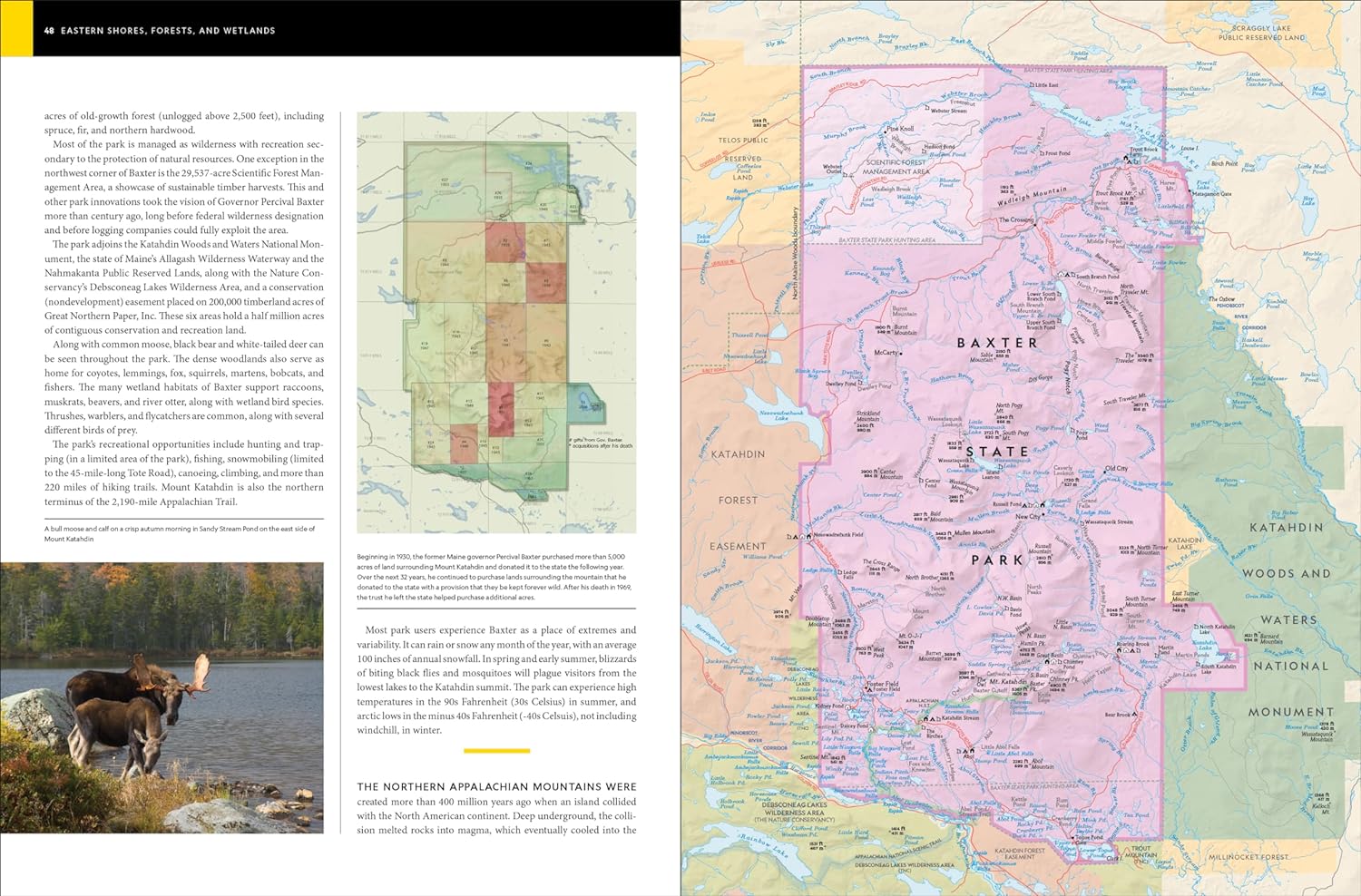Select 'The Northern Appalachian Mountains Were' heading
1361x896 pixels.
tap(496, 786)
